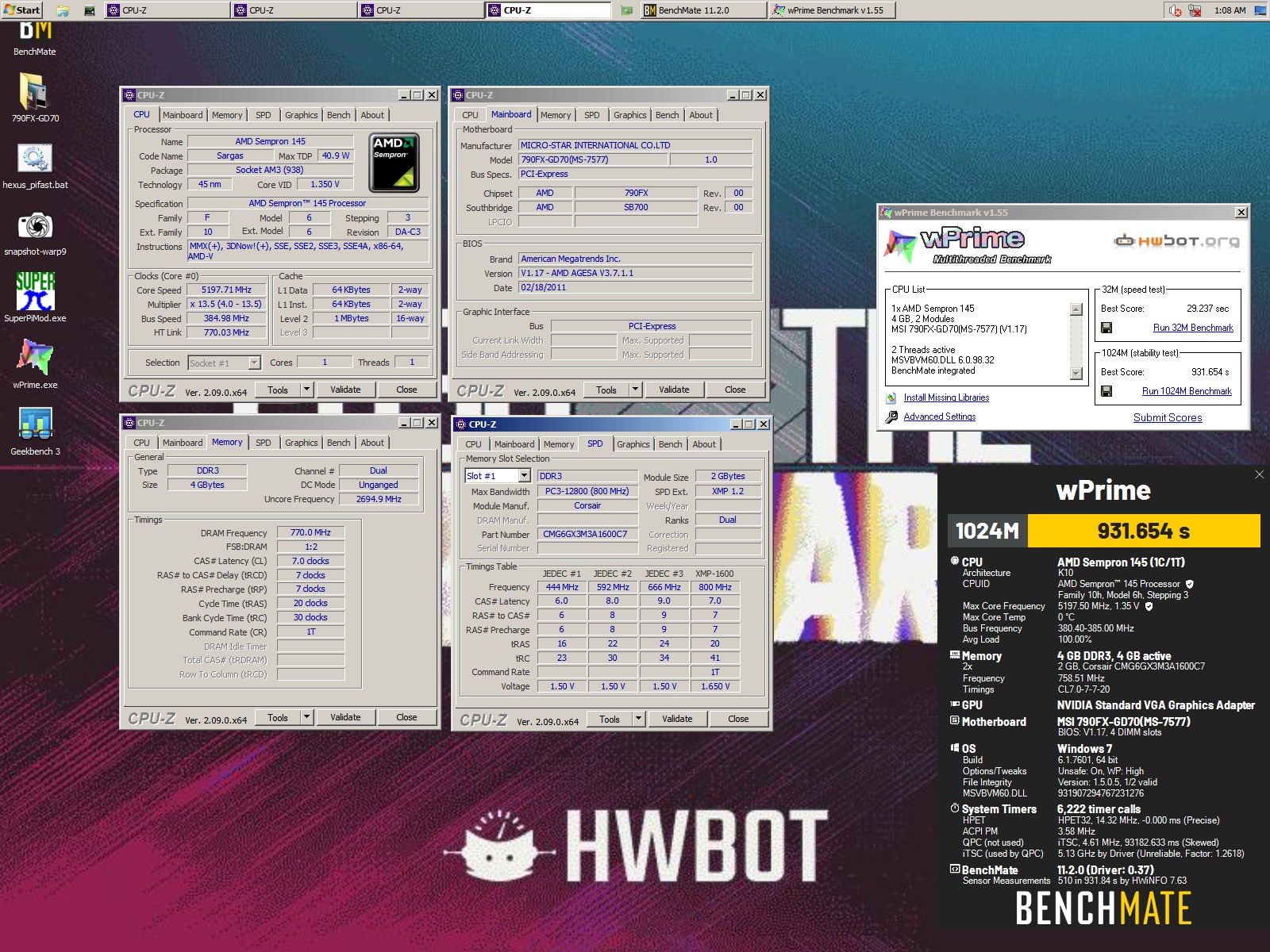The width and height of the screenshot is (1270, 952).
Task: Open the Explorer folder quick-launch icon
Action: click(62, 10)
